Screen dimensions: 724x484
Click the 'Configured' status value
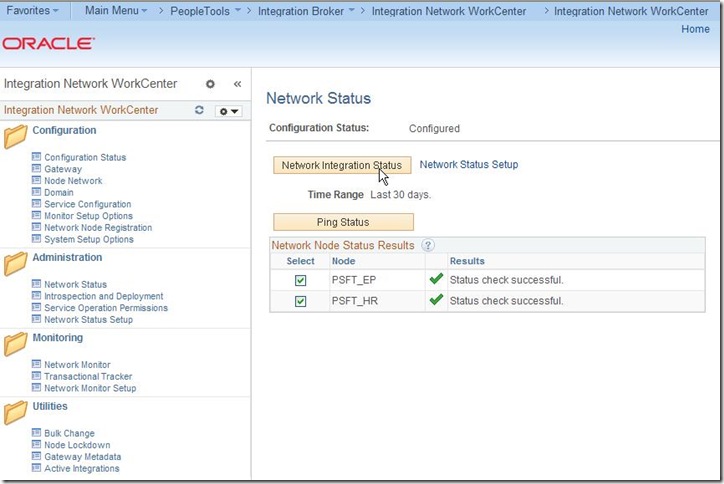tap(434, 128)
